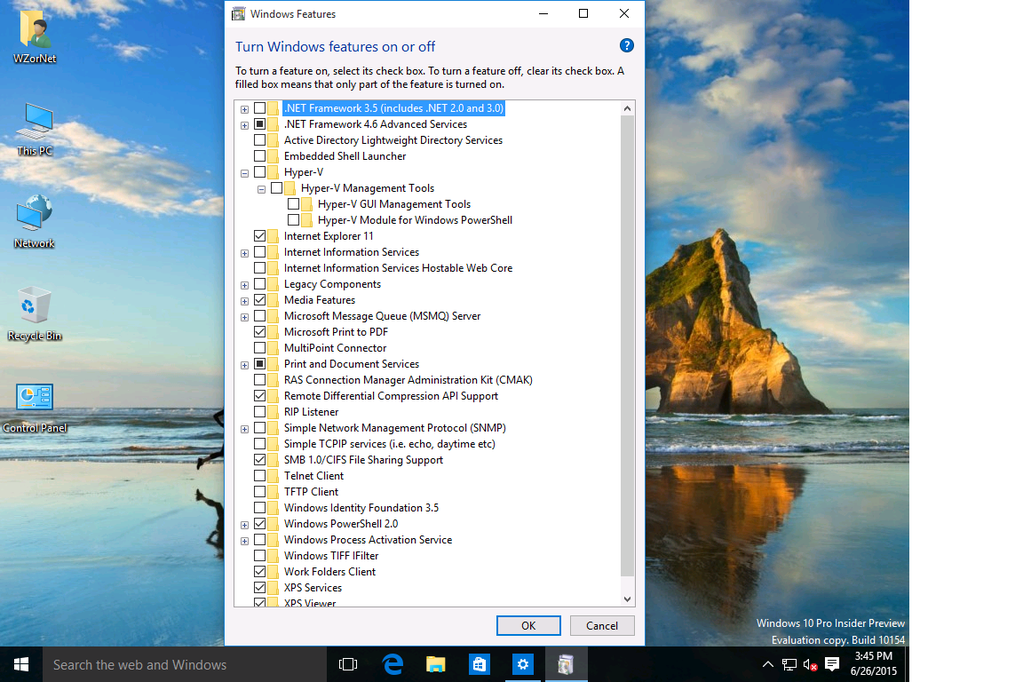Click the scrollbar up arrow
This screenshot has height=682, width=1023.
coord(627,108)
